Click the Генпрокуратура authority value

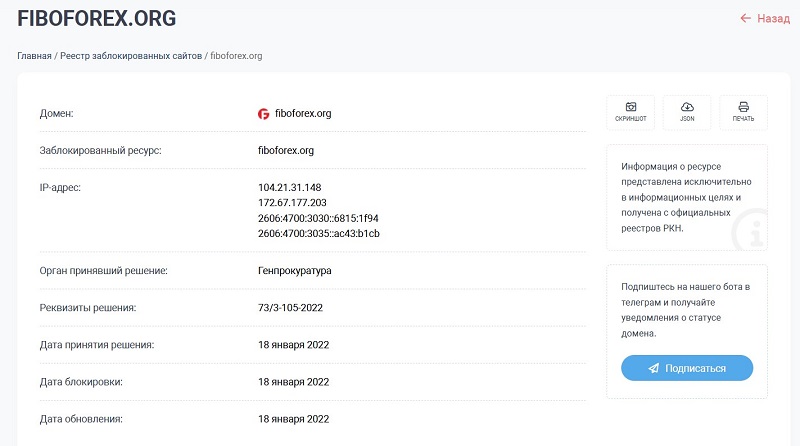[294, 271]
